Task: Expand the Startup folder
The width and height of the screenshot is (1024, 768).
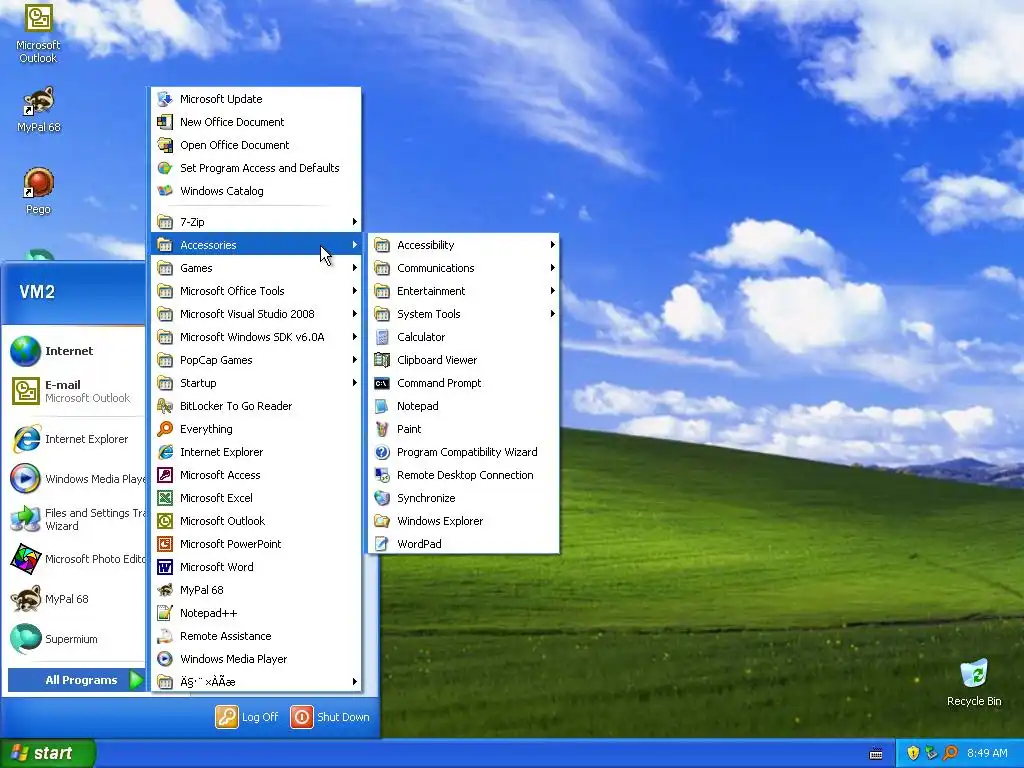Action: click(256, 383)
